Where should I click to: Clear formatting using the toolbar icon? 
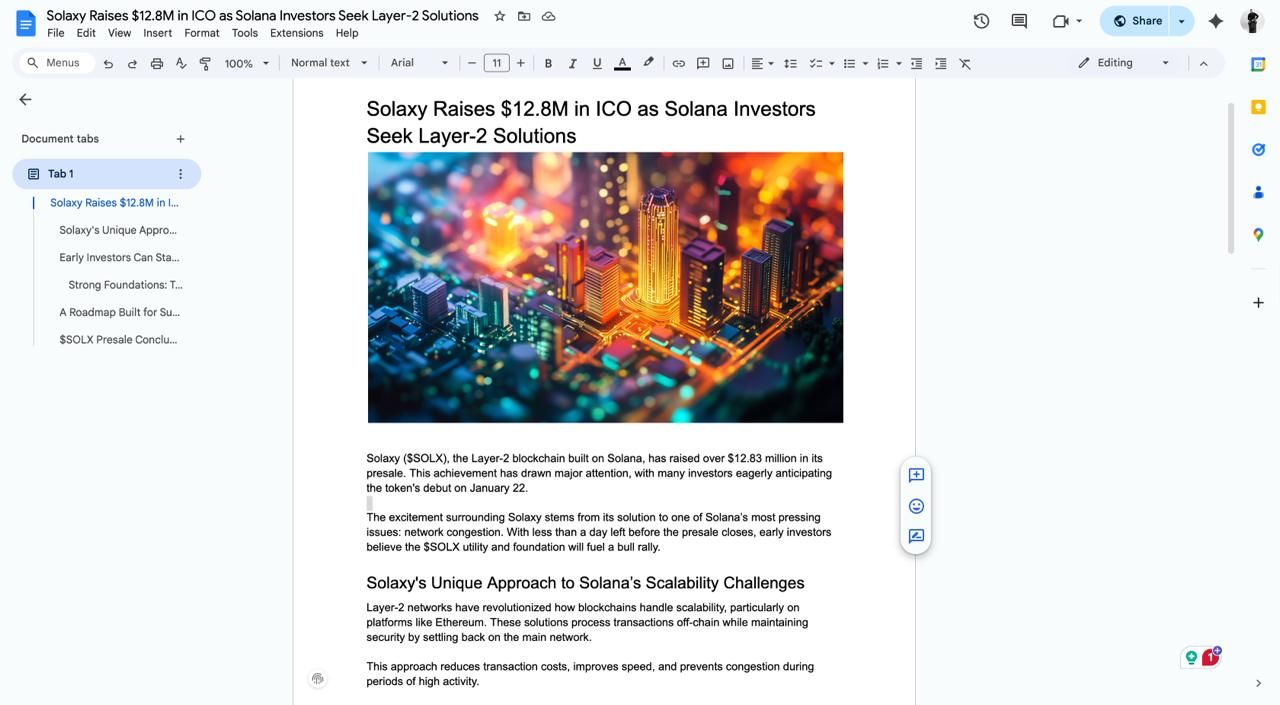tap(965, 63)
